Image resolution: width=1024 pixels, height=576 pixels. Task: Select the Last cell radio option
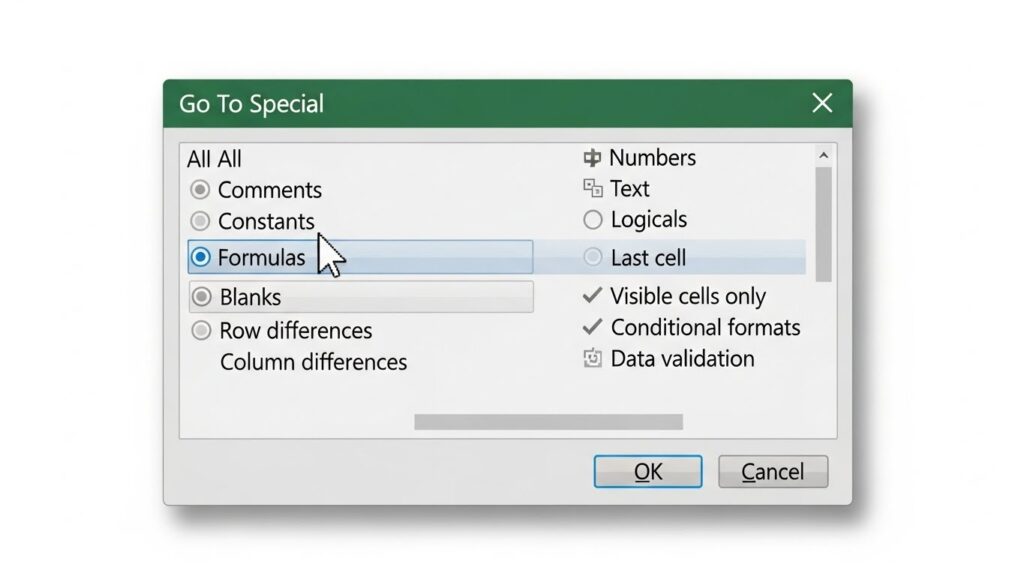click(593, 257)
